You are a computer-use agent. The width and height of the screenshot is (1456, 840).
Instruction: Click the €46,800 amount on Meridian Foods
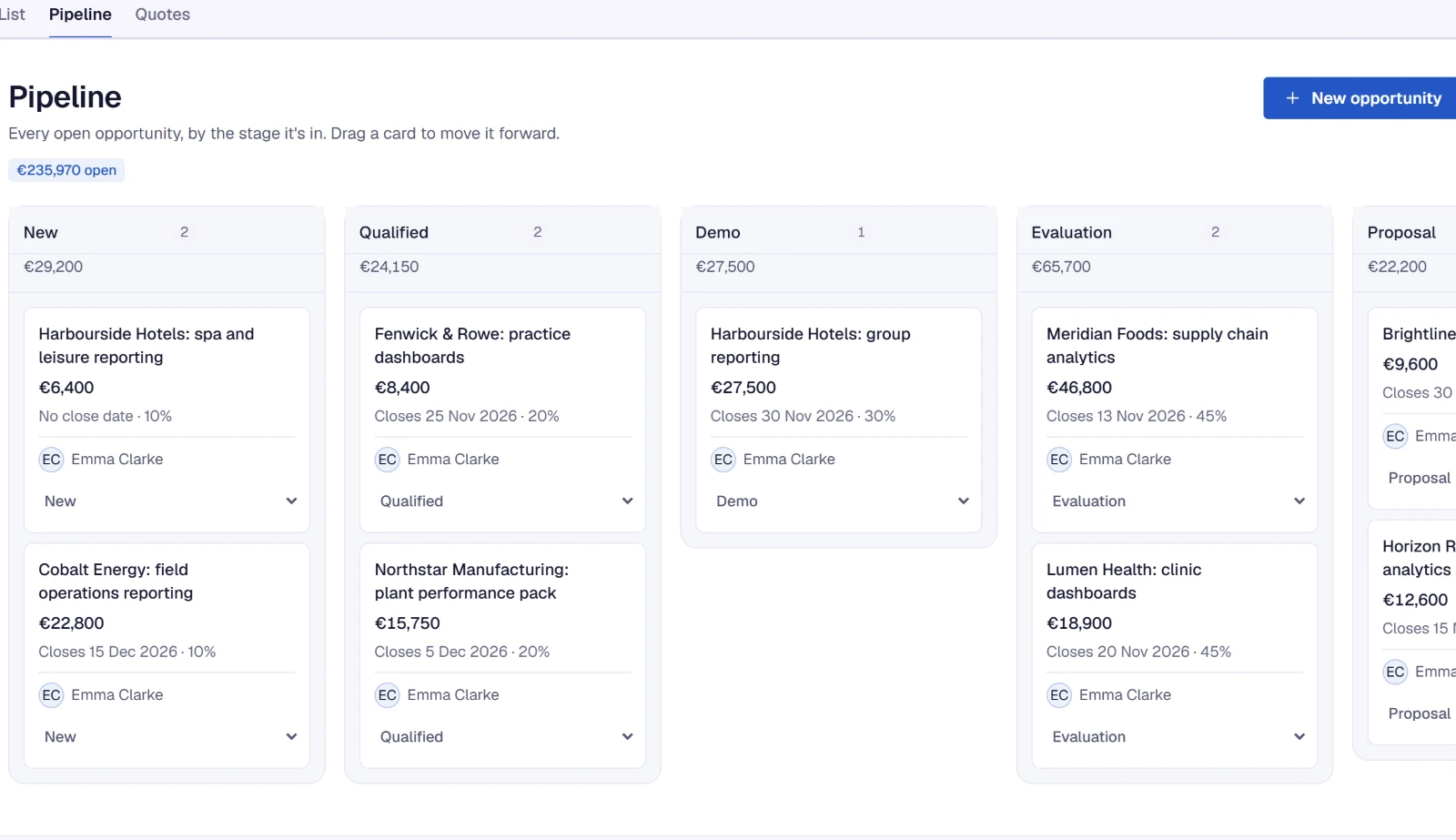[x=1079, y=388]
